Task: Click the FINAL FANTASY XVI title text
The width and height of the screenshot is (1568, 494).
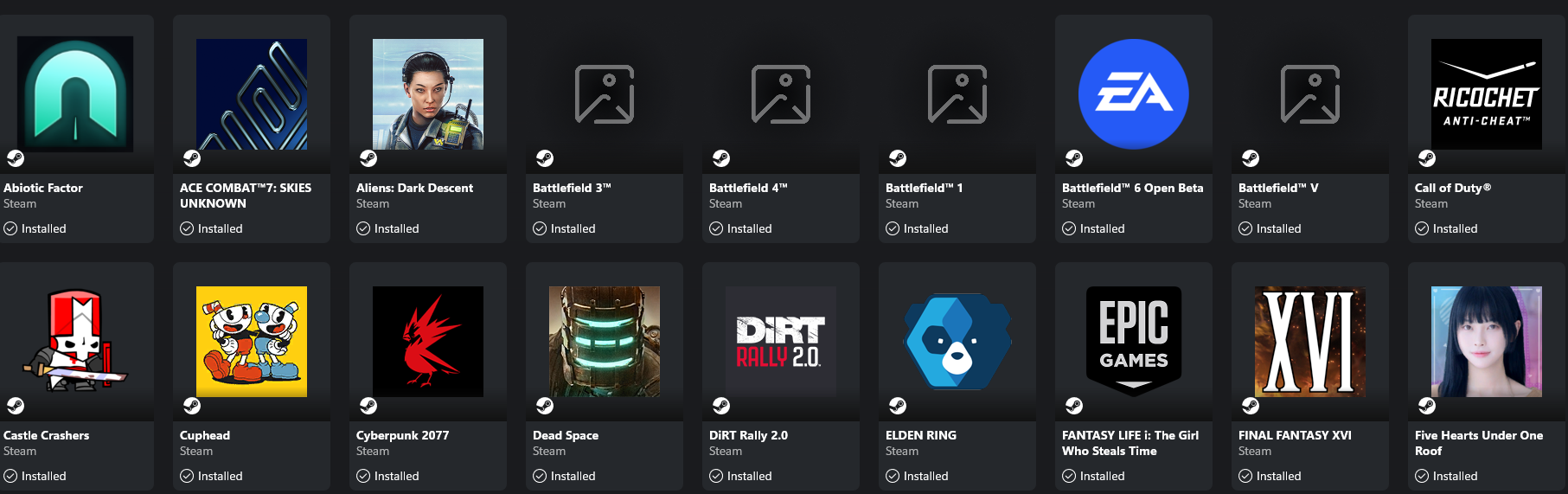Action: pyautogui.click(x=1295, y=435)
